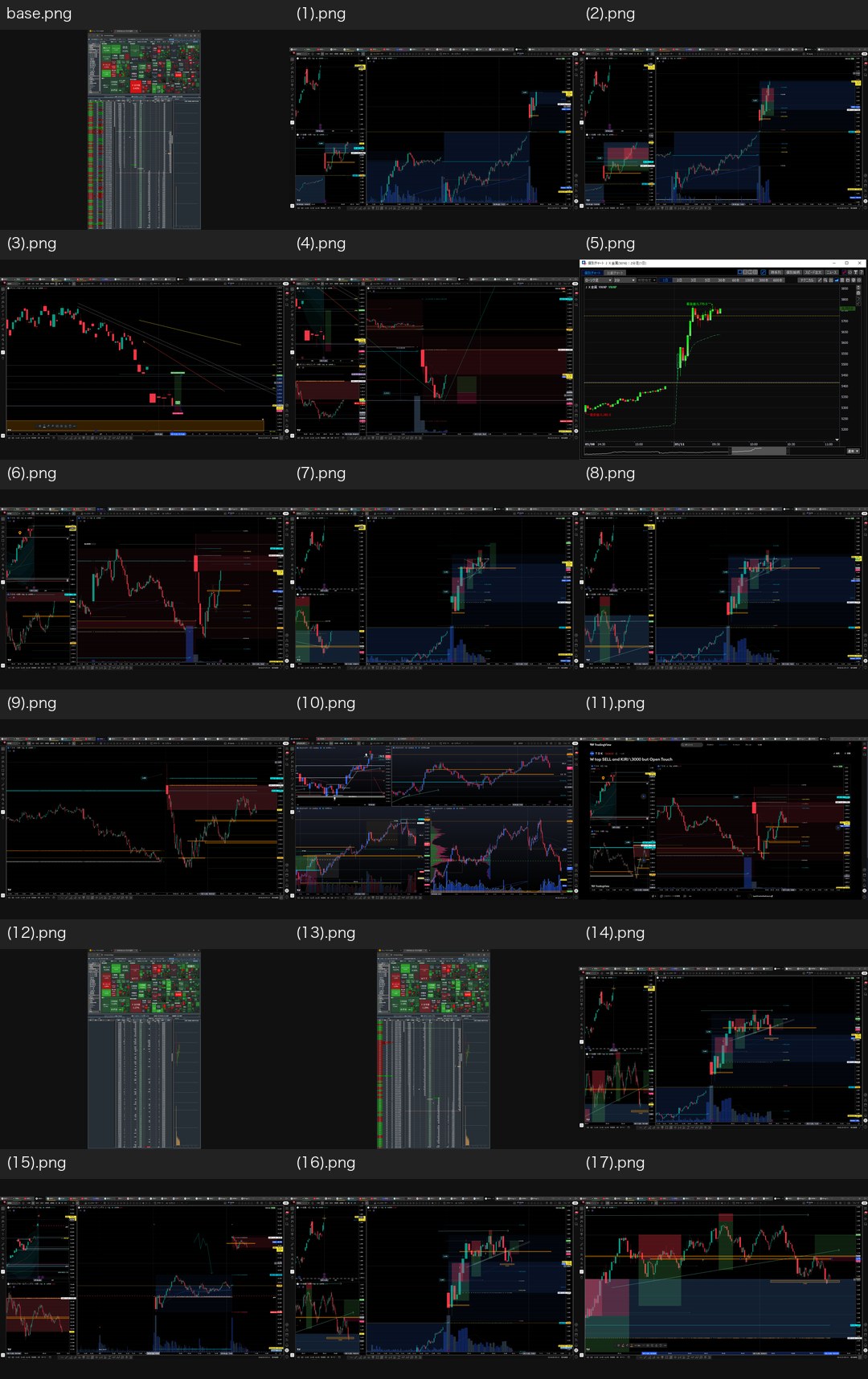868x1379 pixels.
Task: Click the file name "(15).png"
Action: coord(36,1163)
